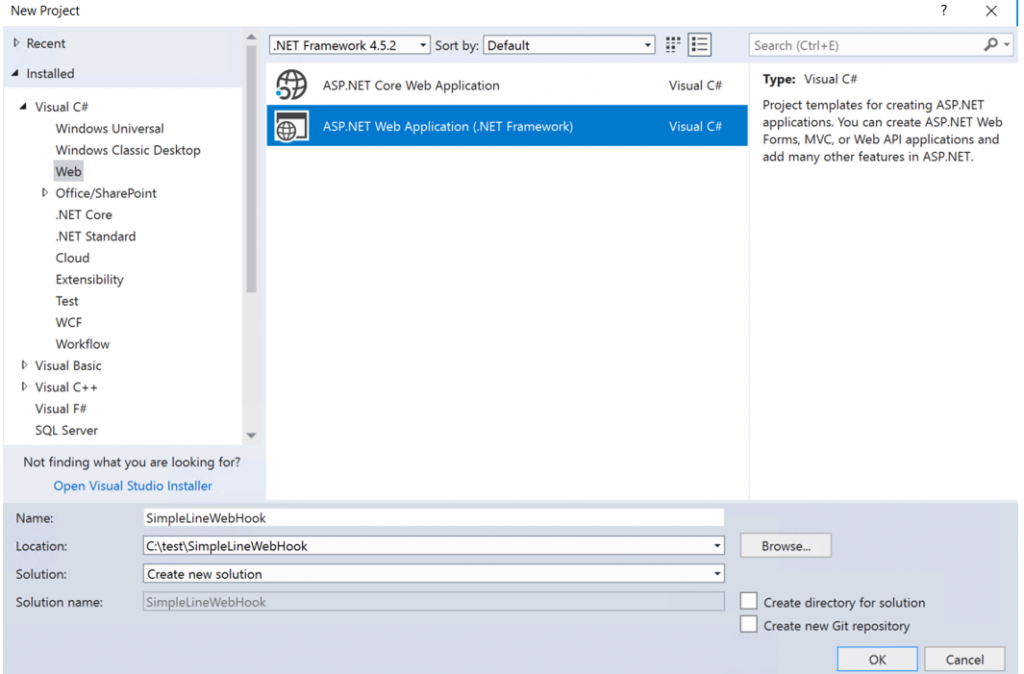
Task: Open the help question mark button
Action: [x=944, y=10]
